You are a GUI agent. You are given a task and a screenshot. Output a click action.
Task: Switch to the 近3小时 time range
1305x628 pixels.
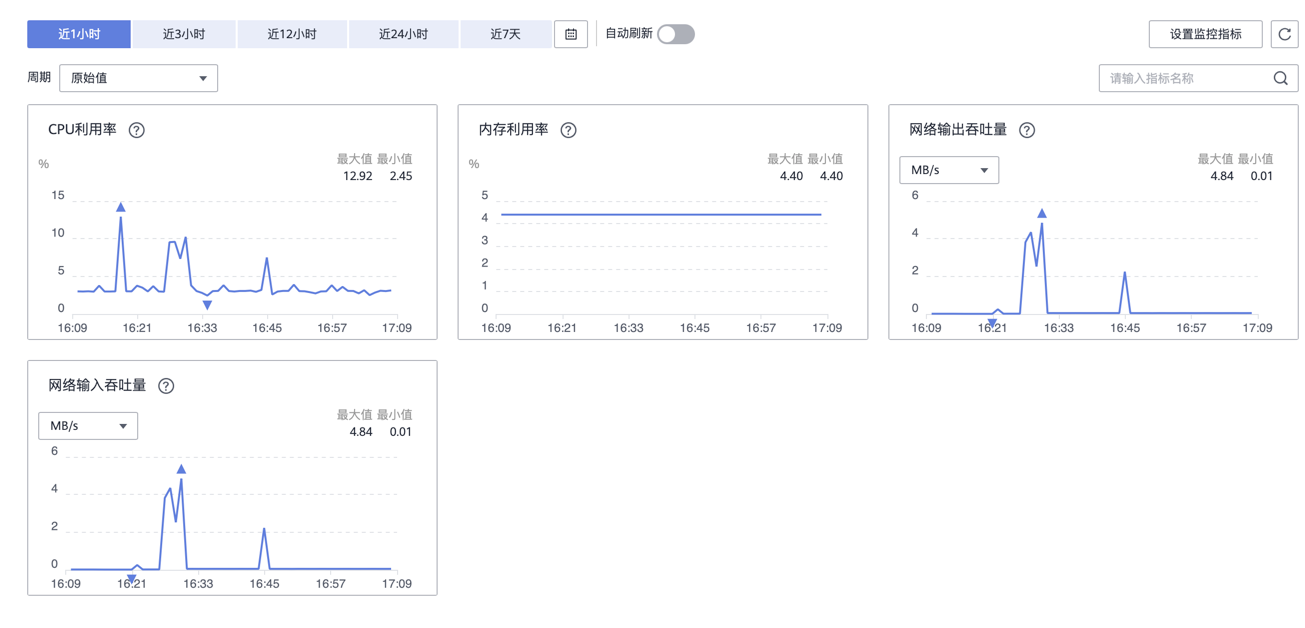click(x=184, y=34)
